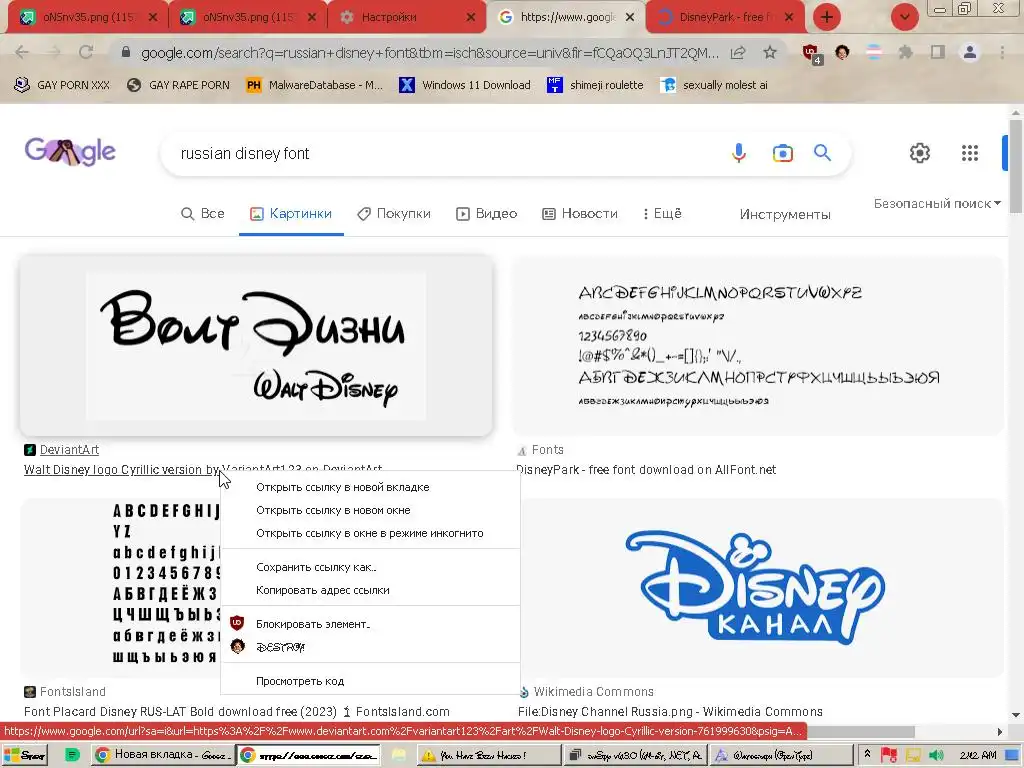1024x768 pixels.
Task: Open the Extensions puzzle piece menu
Action: tap(905, 52)
